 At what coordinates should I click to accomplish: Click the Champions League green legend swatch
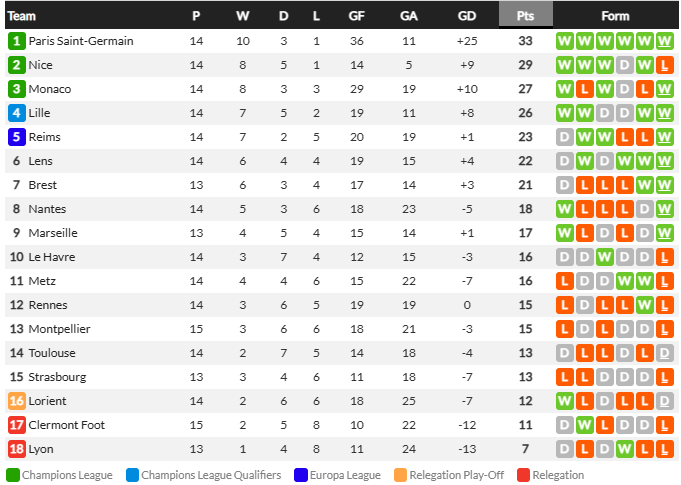tap(13, 475)
